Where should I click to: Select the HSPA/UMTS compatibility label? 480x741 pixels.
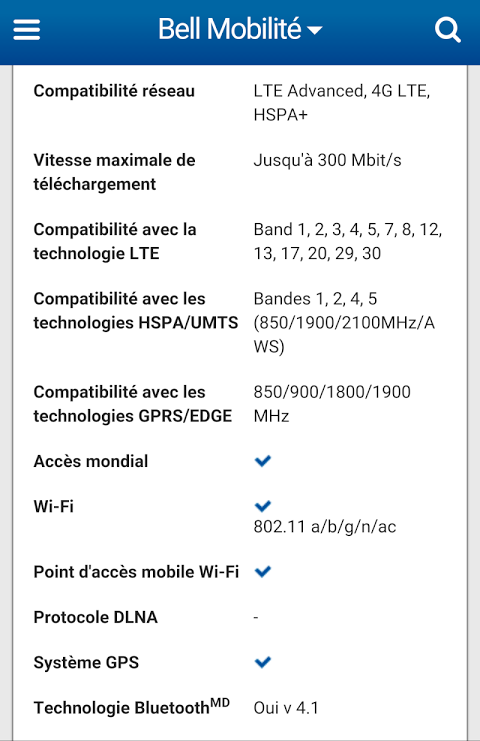(136, 311)
